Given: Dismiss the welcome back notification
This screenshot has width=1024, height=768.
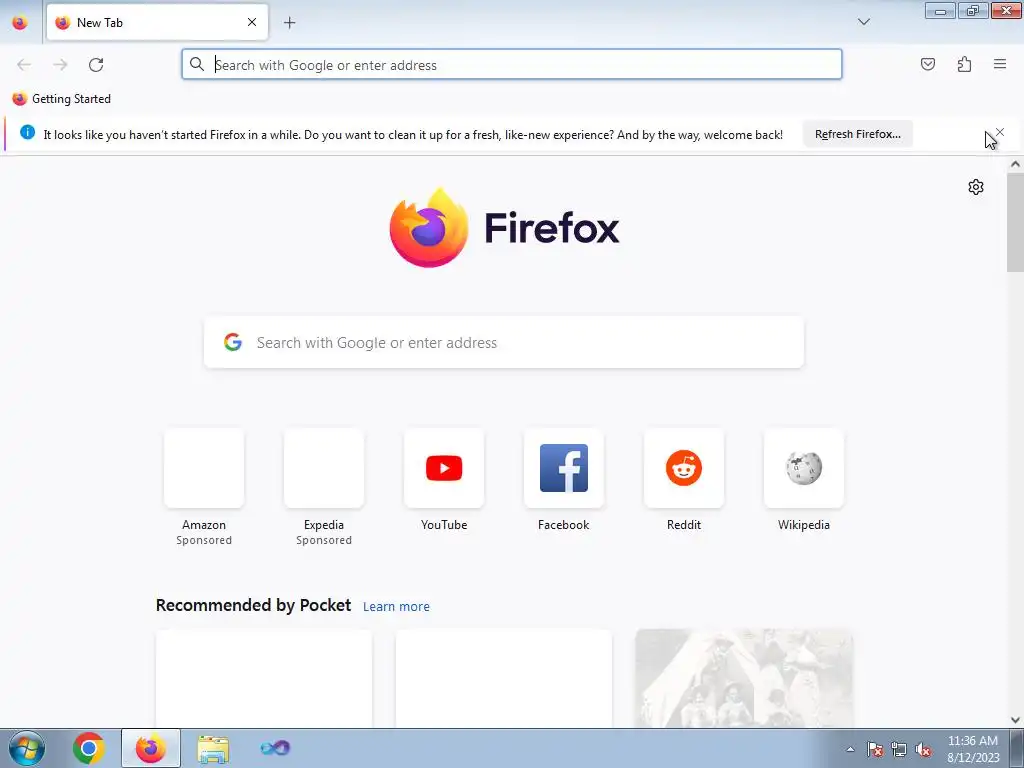Looking at the screenshot, I should [x=1000, y=133].
